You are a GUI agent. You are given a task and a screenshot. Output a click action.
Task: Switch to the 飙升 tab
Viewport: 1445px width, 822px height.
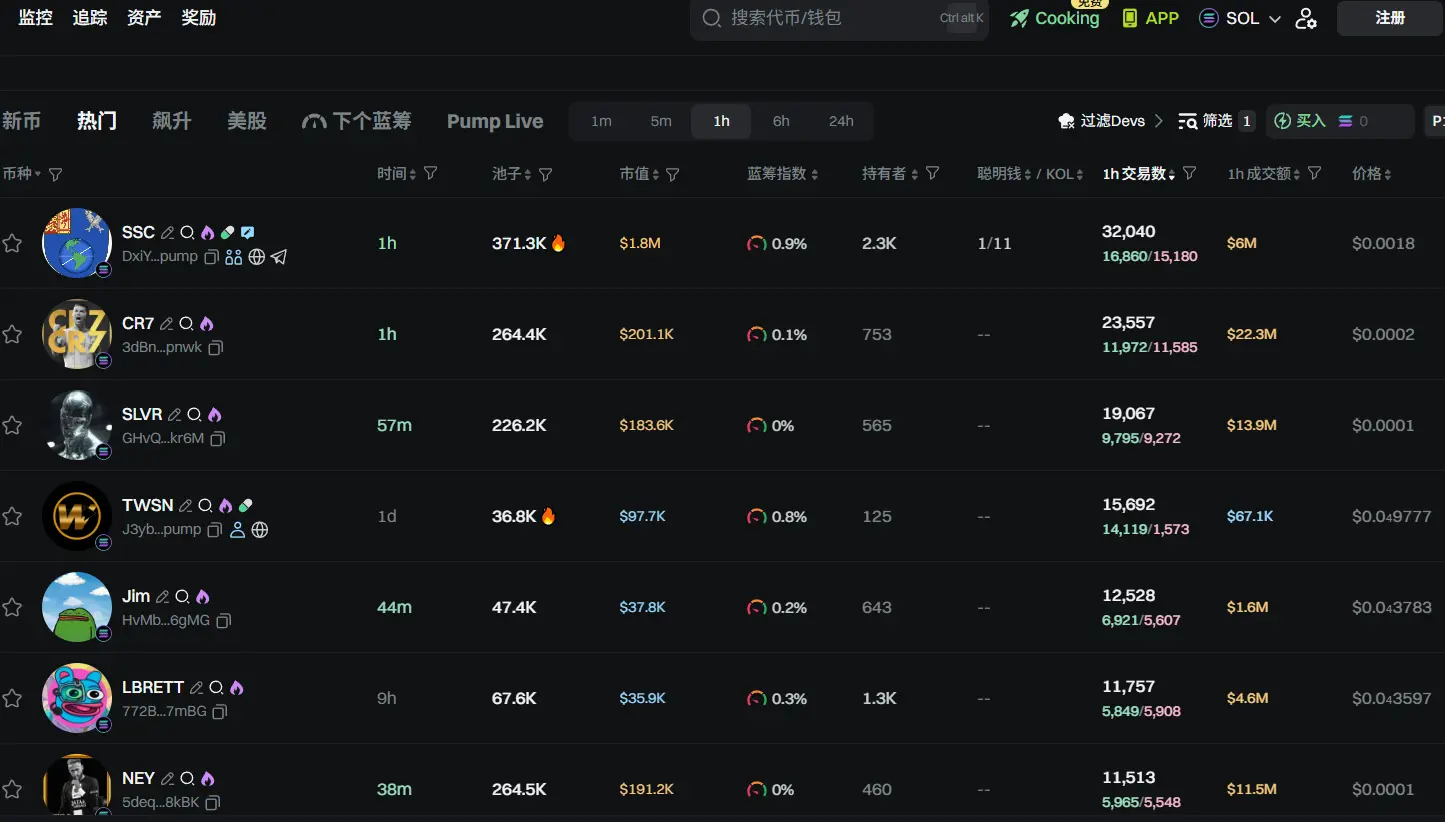171,121
